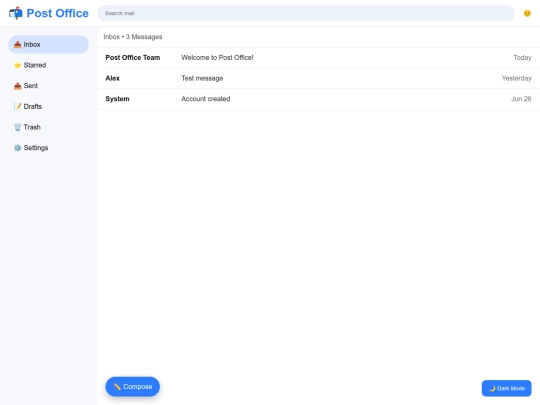Go to the Sent folder
The height and width of the screenshot is (405, 540).
point(48,86)
